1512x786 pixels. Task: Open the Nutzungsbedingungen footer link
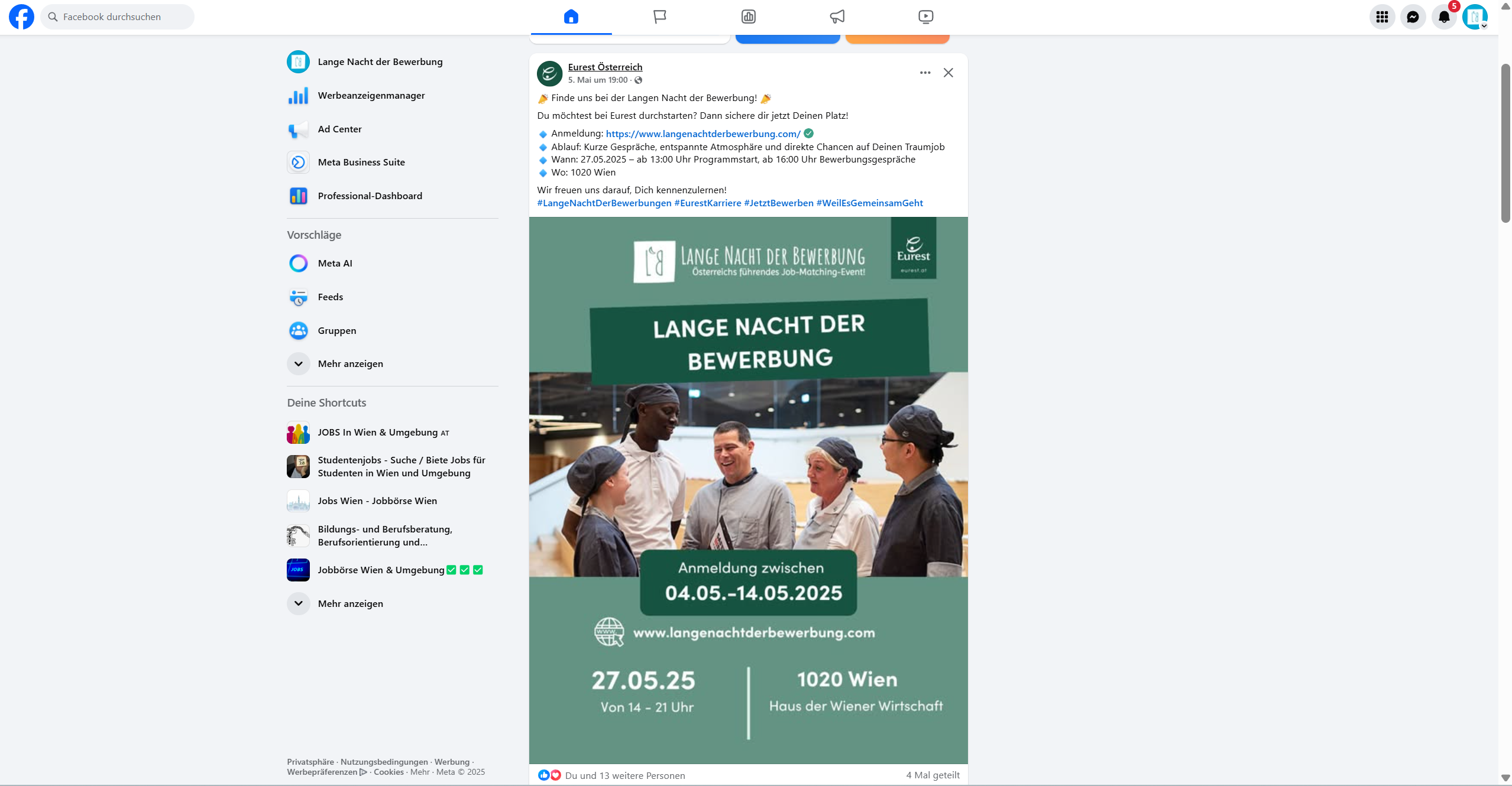click(384, 762)
